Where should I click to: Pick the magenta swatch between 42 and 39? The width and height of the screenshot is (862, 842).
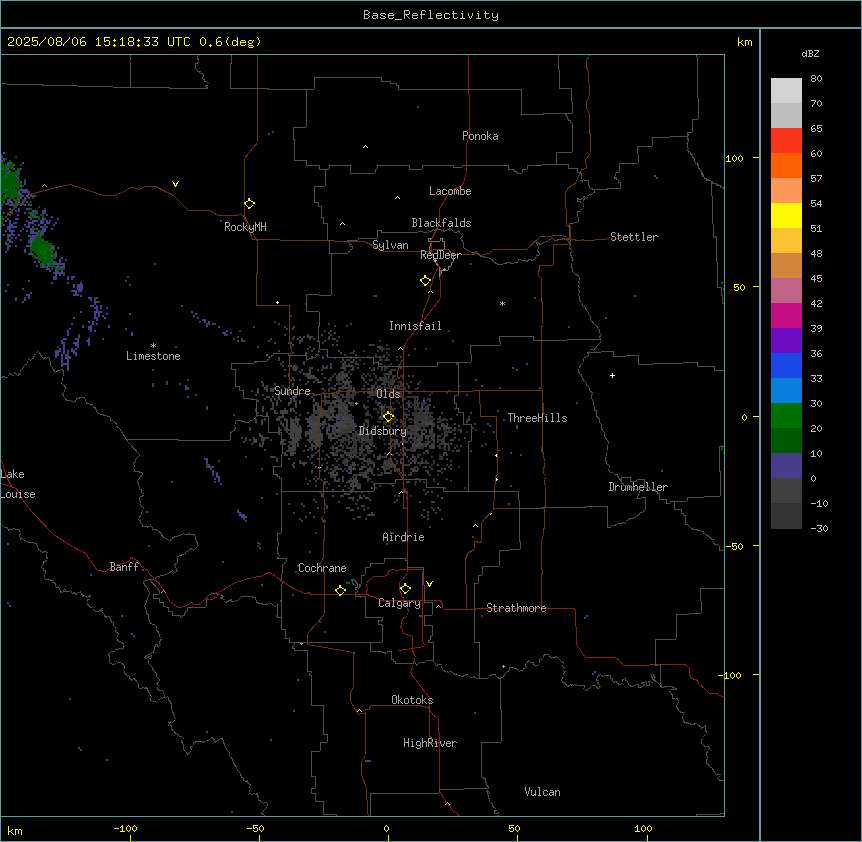click(786, 315)
